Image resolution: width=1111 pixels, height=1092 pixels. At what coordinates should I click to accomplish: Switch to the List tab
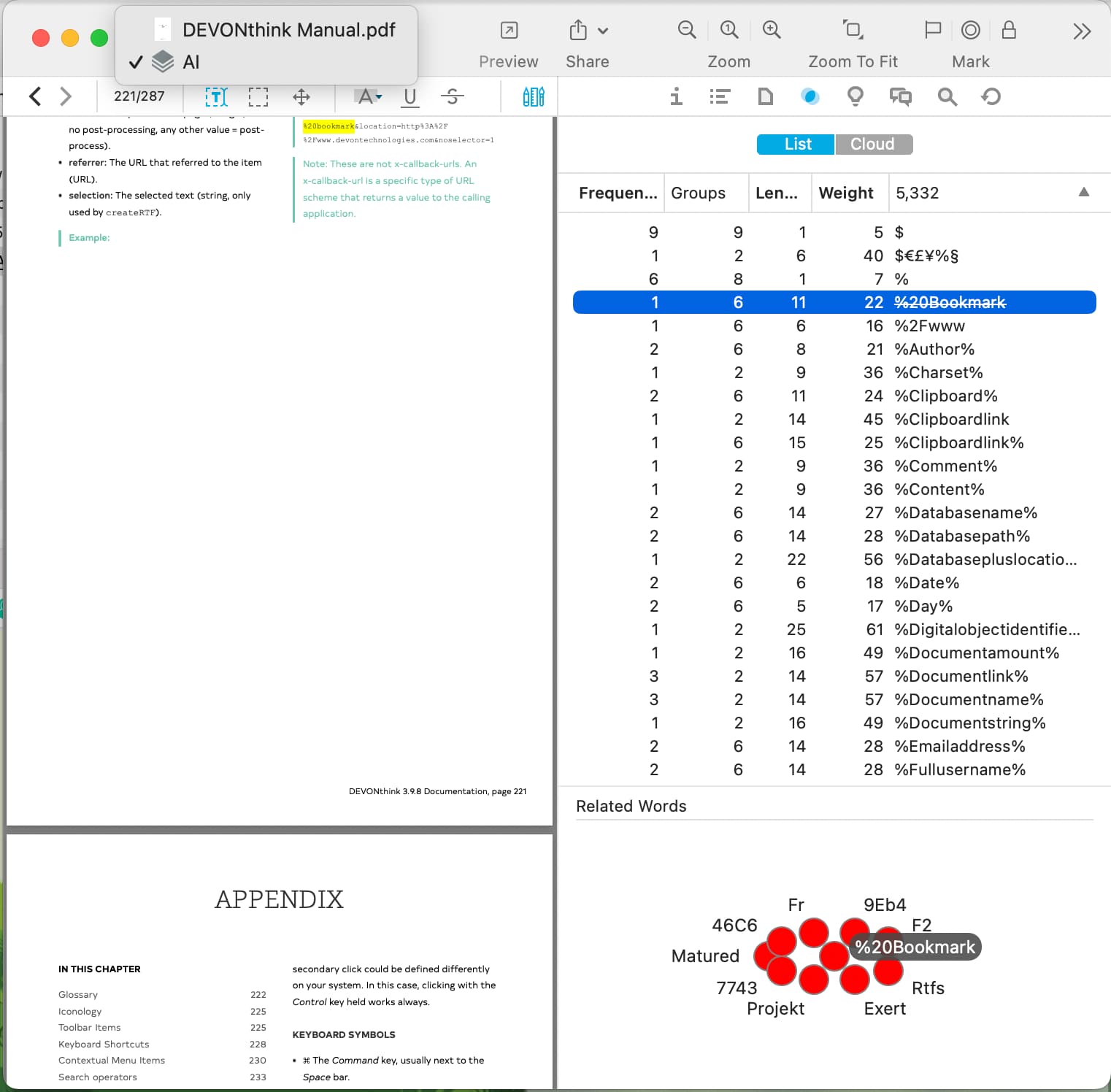point(796,145)
